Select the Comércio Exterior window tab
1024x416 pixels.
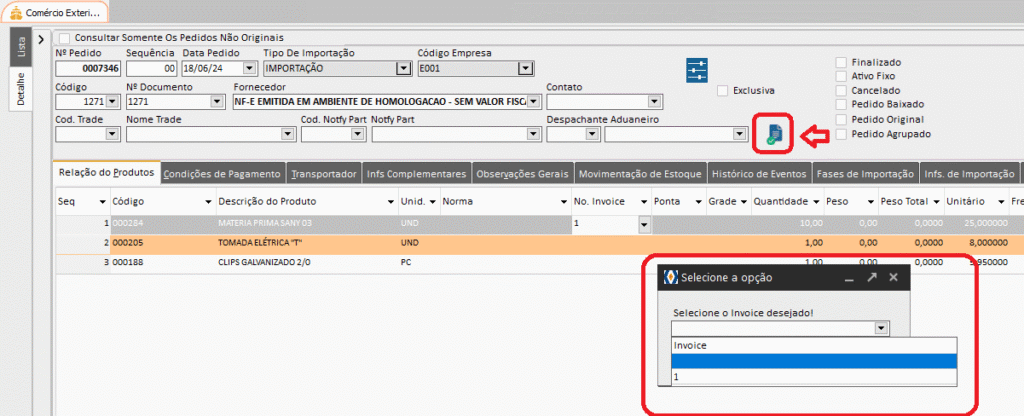[56, 12]
